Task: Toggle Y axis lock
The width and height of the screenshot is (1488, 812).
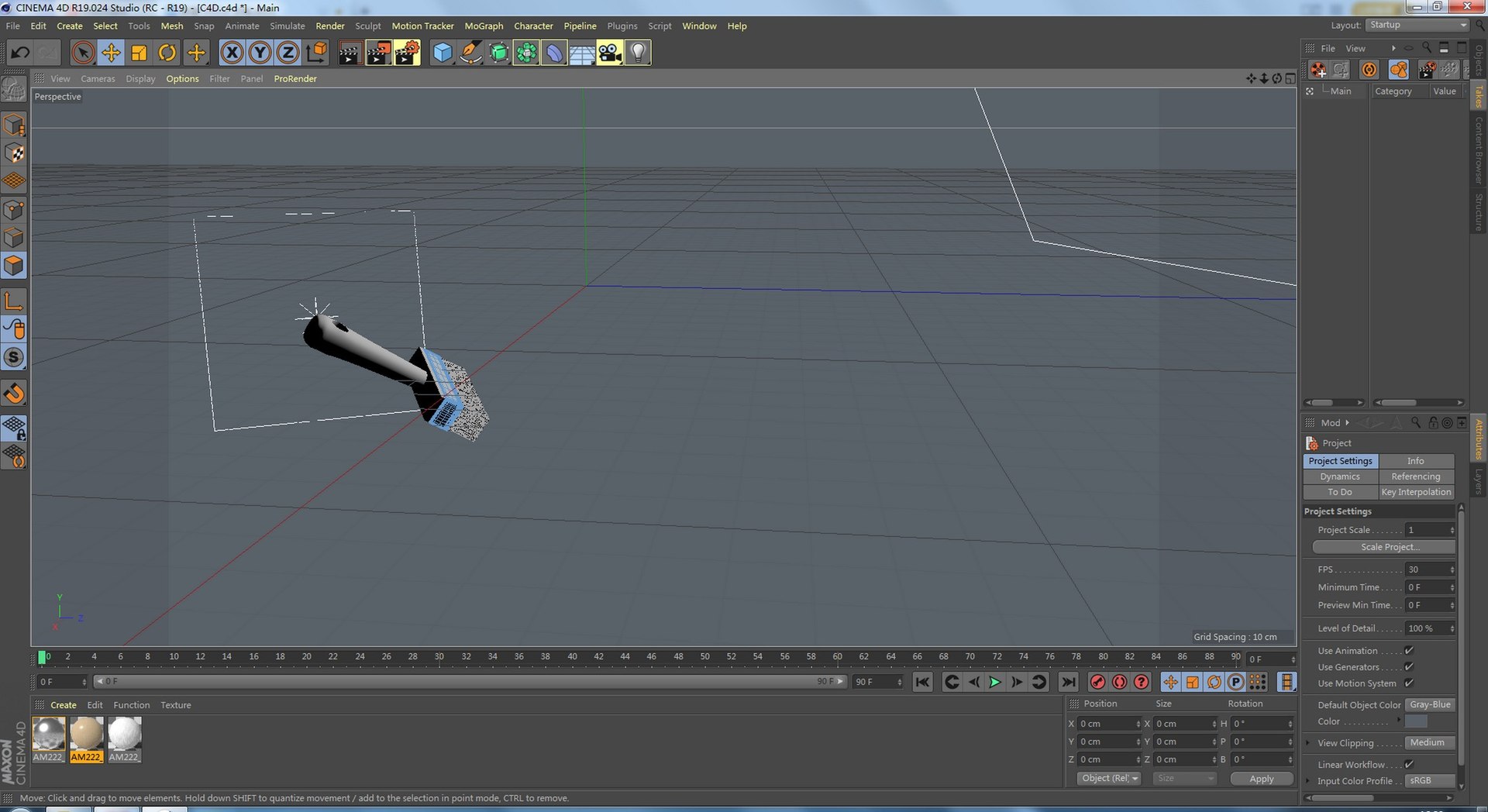Action: coord(260,53)
